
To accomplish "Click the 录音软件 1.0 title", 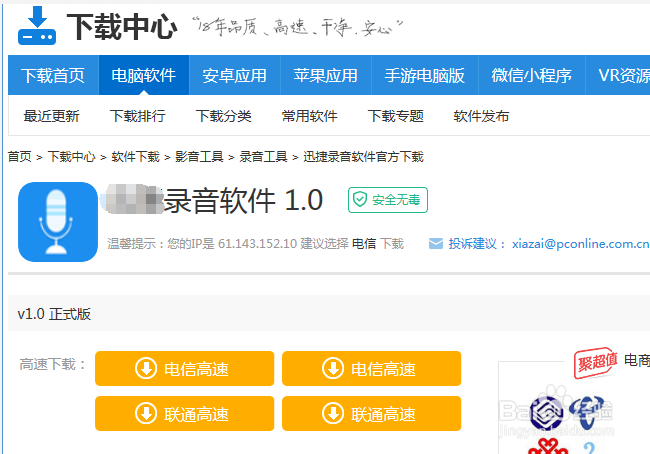I will tap(243, 200).
